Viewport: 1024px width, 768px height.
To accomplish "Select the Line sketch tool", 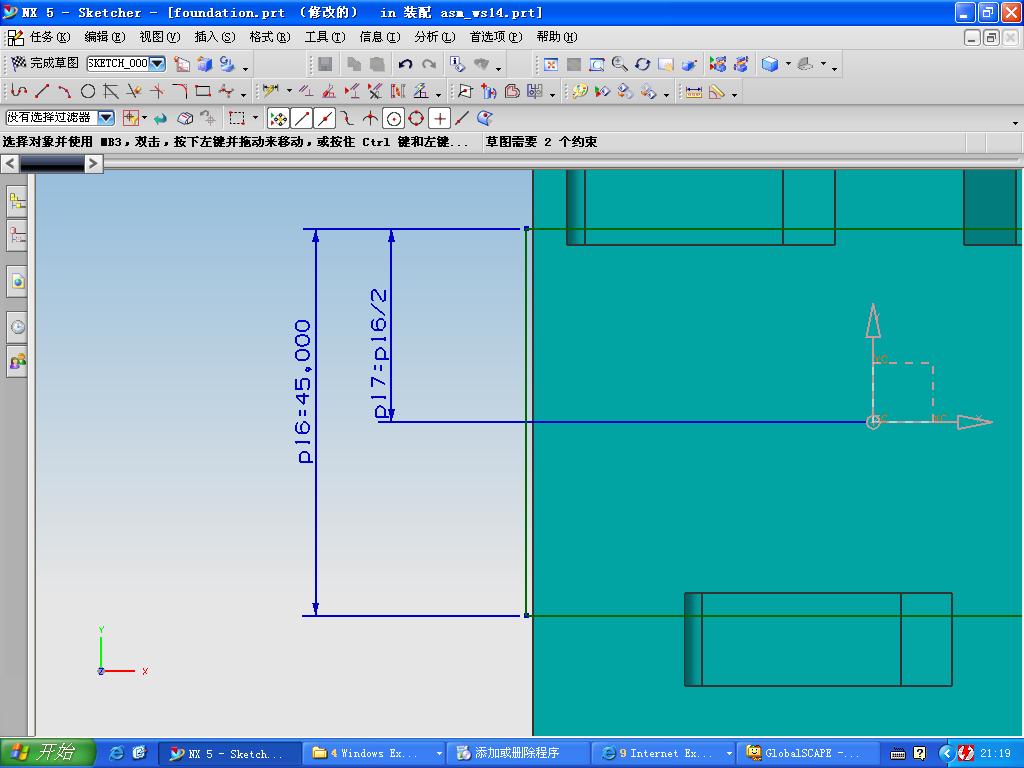I will [x=42, y=91].
